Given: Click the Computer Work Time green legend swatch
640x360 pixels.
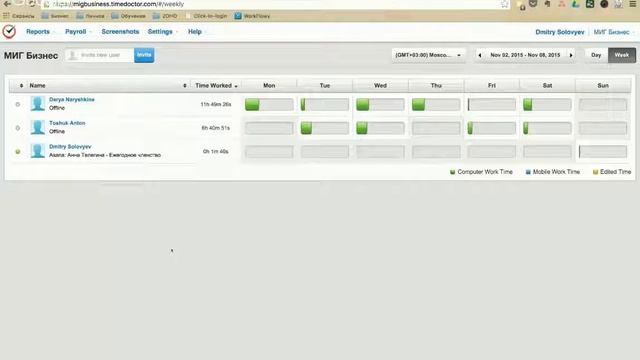Looking at the screenshot, I should click(452, 172).
